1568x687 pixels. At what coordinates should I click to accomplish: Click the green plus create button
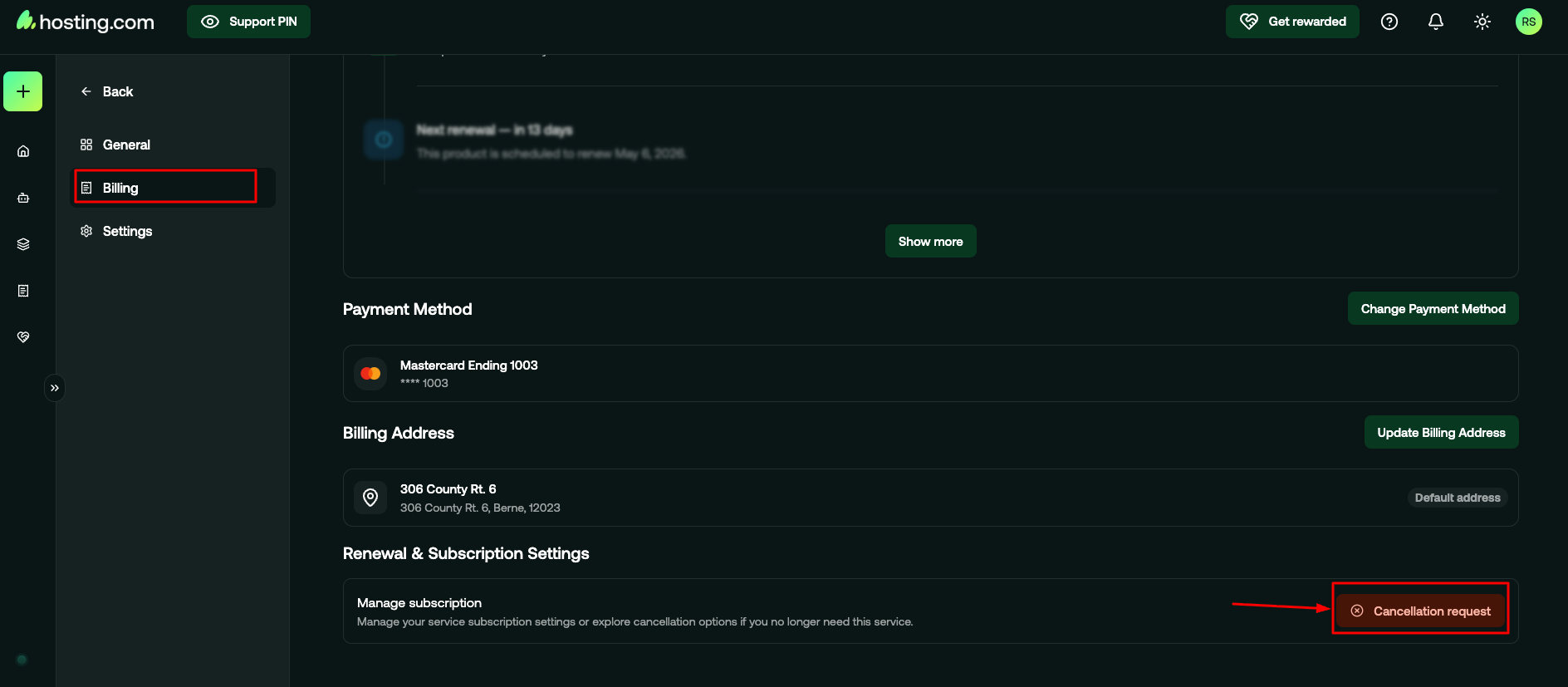[x=23, y=91]
